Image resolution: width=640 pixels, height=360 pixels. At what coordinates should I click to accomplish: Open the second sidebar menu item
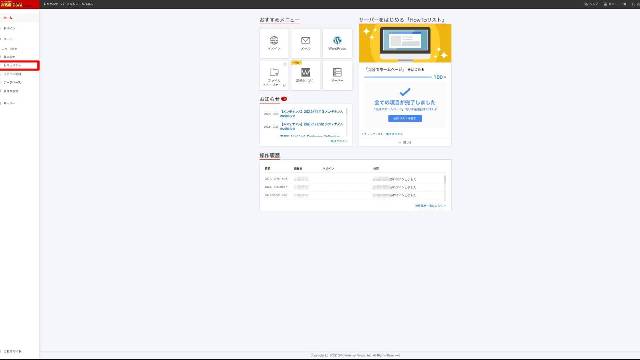click(x=20, y=28)
